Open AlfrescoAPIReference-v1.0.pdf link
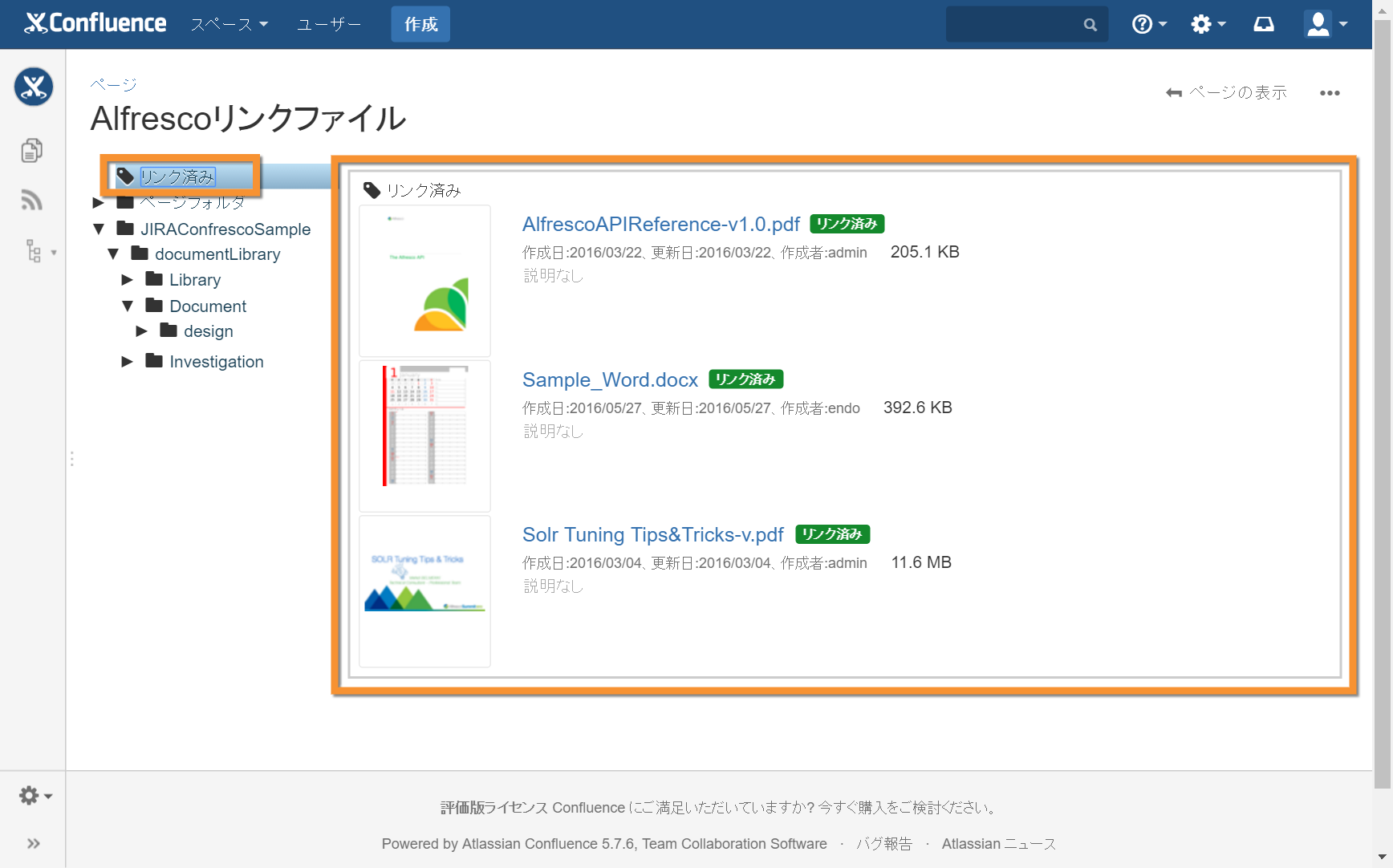This screenshot has height=868, width=1393. point(661,224)
